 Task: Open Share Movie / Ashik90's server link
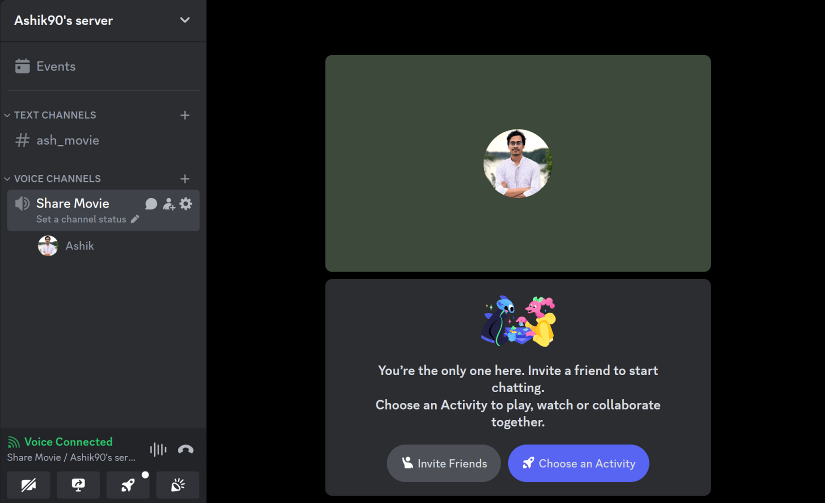71,458
